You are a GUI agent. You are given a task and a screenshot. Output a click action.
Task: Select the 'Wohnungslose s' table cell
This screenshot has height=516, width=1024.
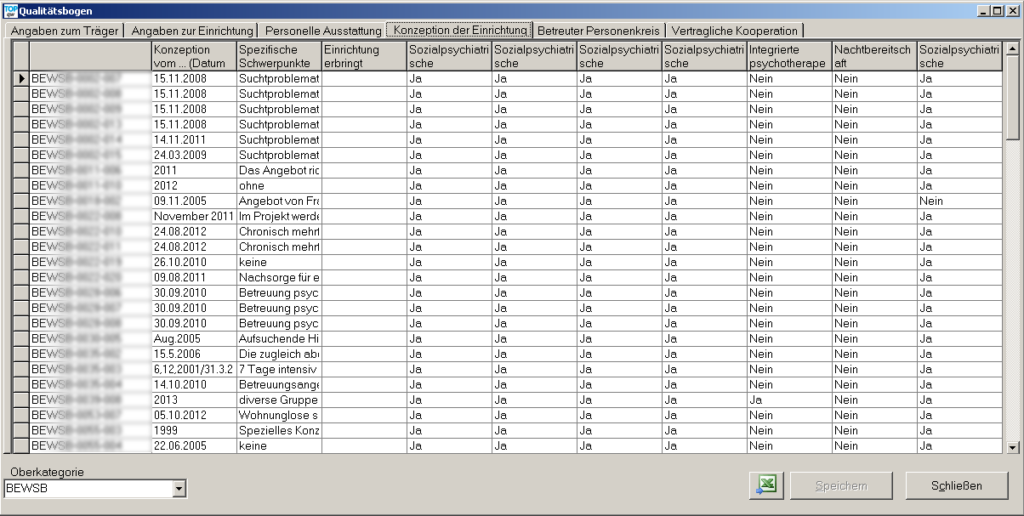[x=278, y=415]
